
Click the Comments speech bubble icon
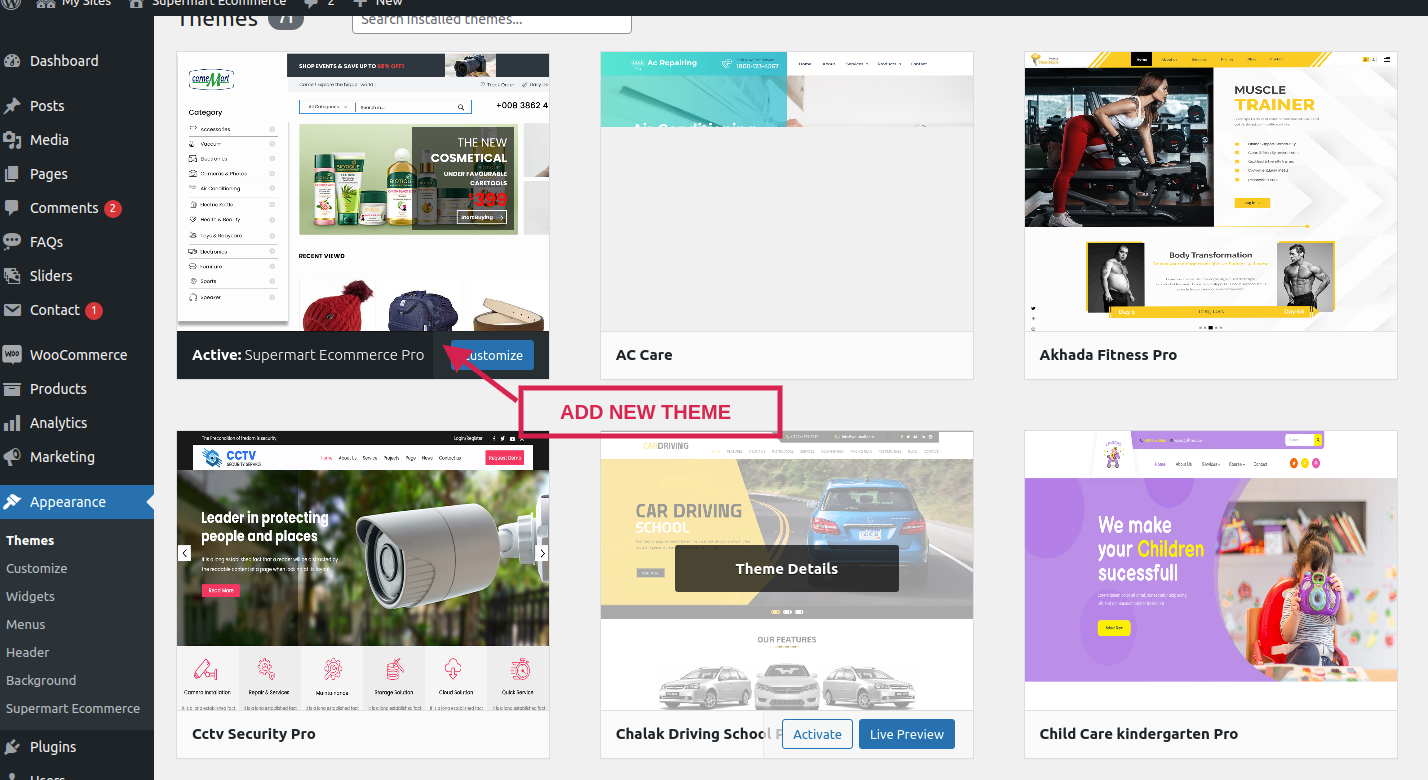pos(12,208)
